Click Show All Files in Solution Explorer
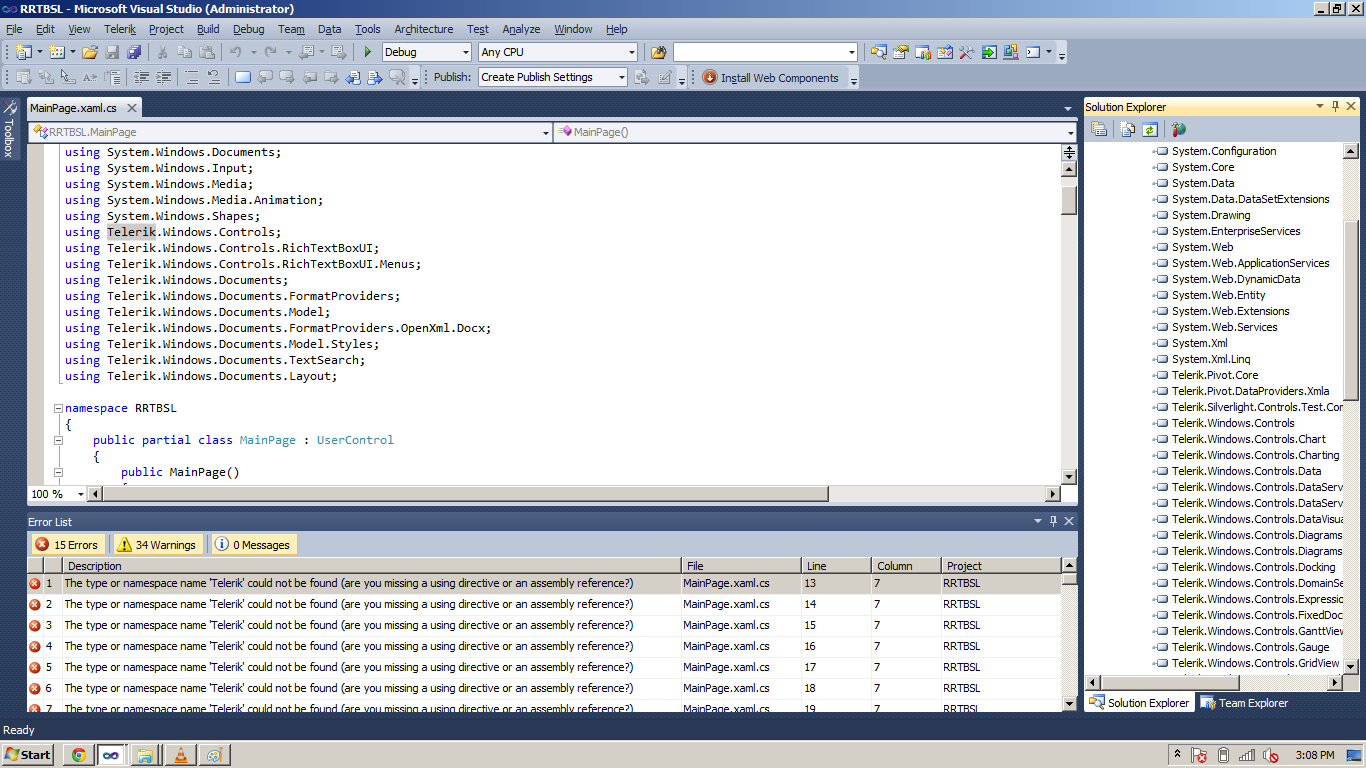1366x768 pixels. coord(1127,129)
